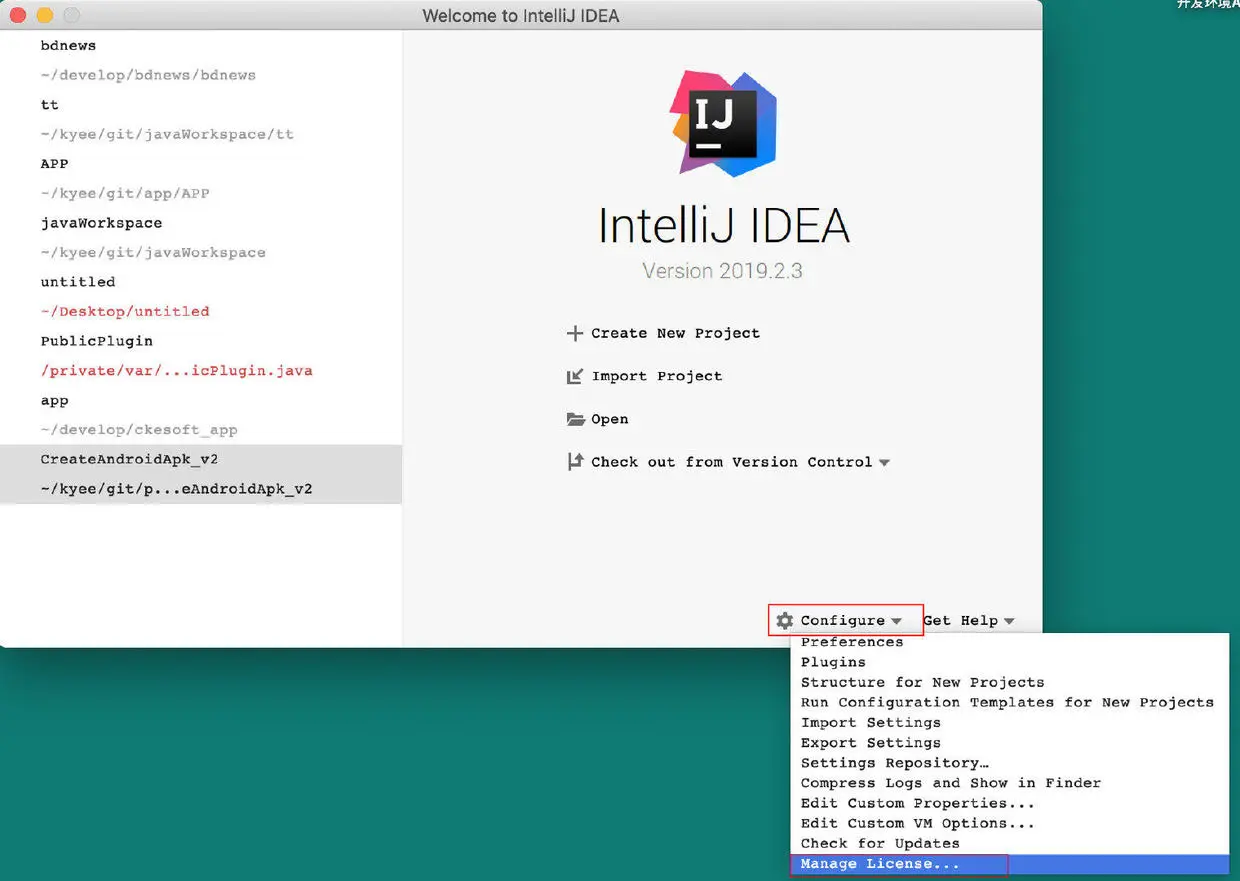The width and height of the screenshot is (1240, 881).
Task: Click the path ~/kyee/git/app/APP
Action: [125, 193]
